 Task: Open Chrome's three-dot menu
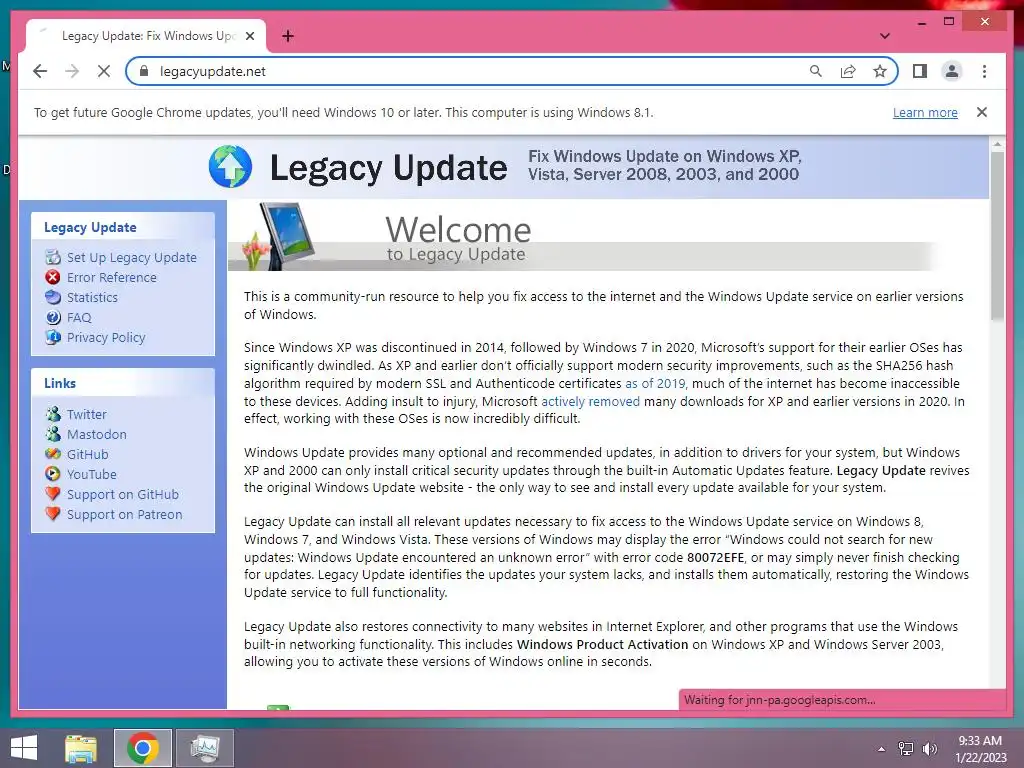coord(984,71)
